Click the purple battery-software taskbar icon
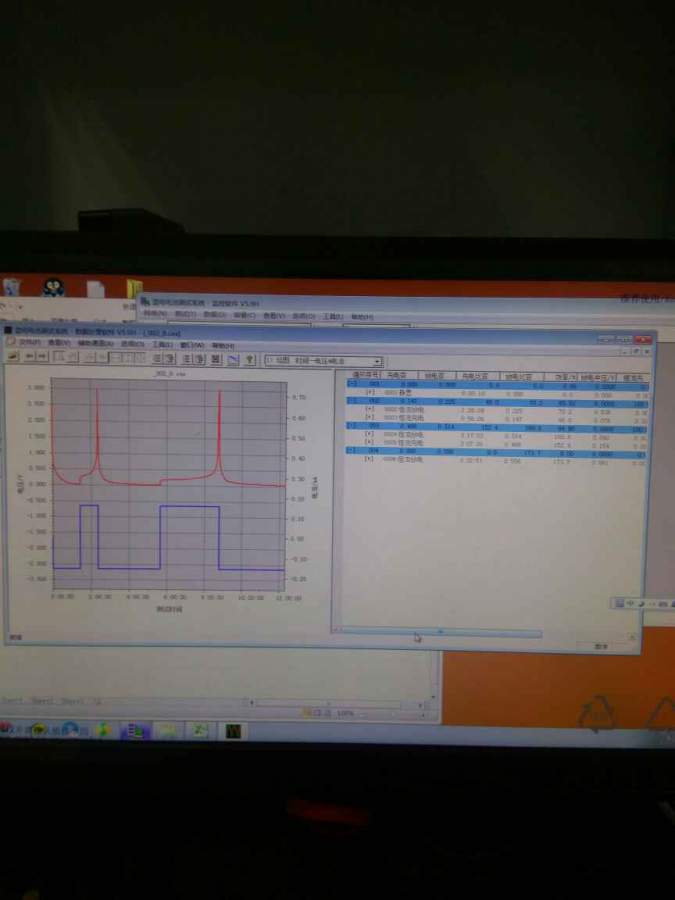 point(135,730)
